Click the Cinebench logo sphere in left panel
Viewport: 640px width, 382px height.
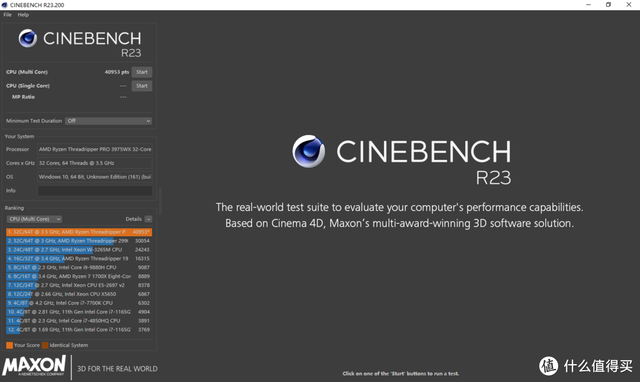coord(27,38)
